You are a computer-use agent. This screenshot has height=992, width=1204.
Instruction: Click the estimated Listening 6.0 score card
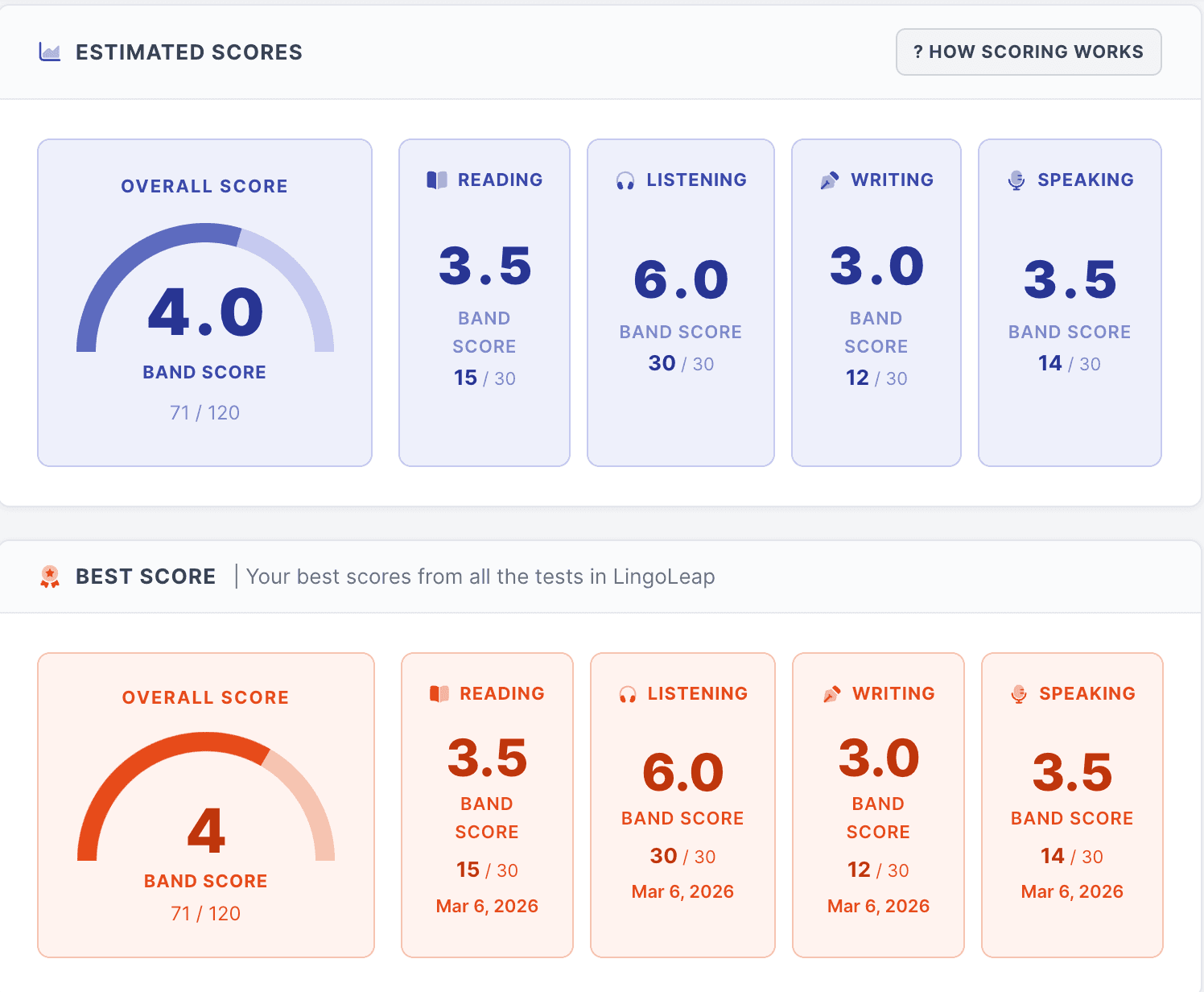click(x=680, y=302)
